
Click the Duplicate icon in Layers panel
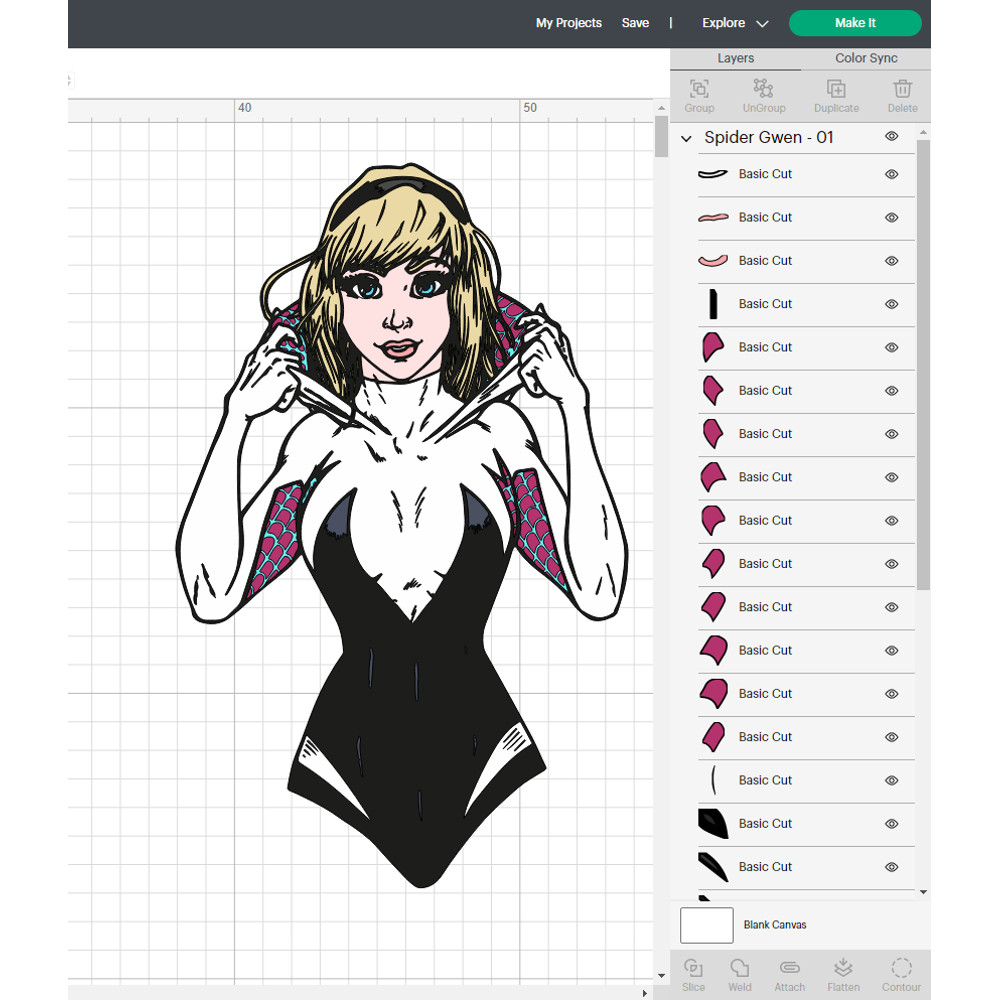836,95
